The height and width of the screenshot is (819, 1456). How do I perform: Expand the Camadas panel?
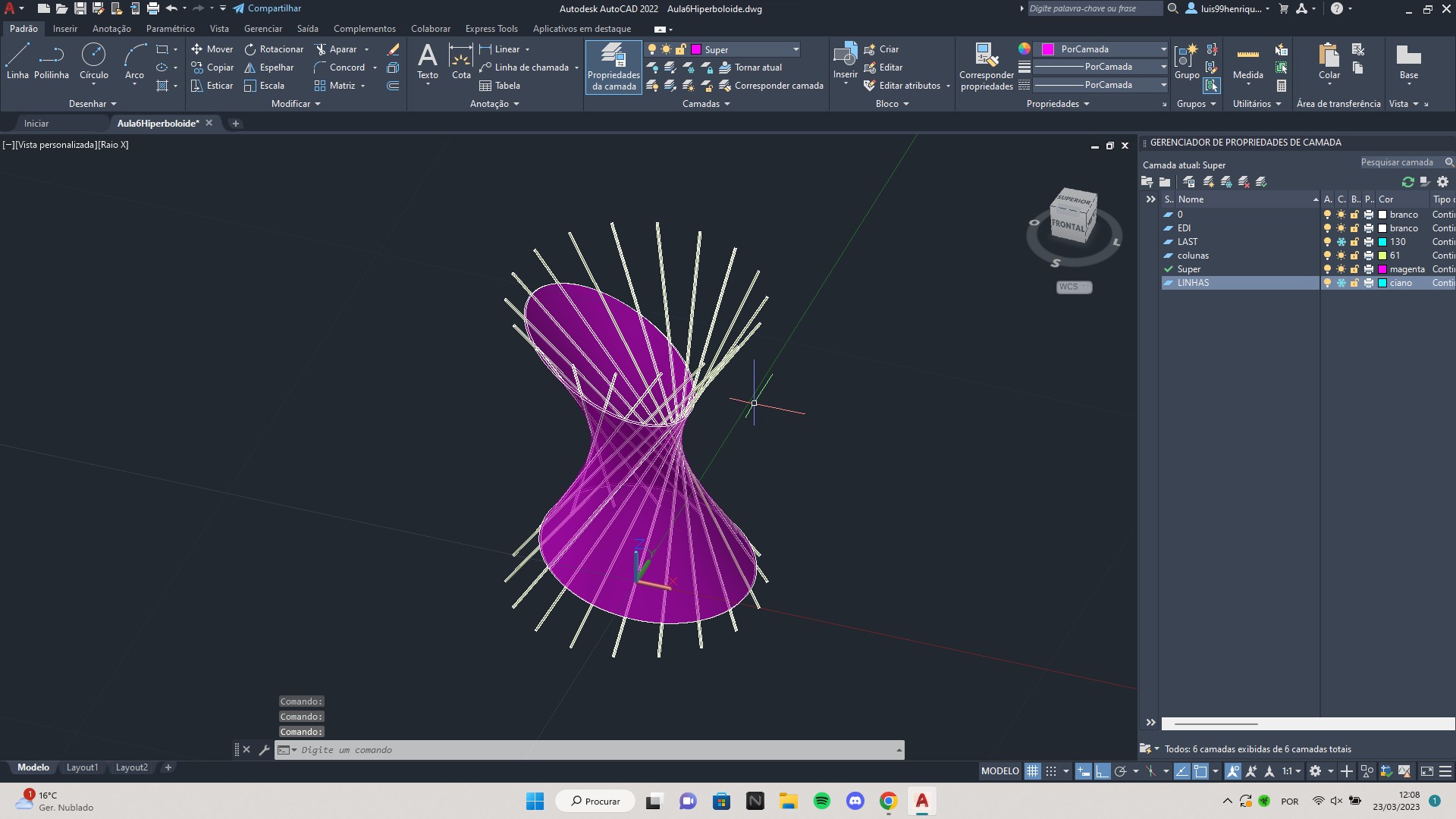[x=706, y=104]
